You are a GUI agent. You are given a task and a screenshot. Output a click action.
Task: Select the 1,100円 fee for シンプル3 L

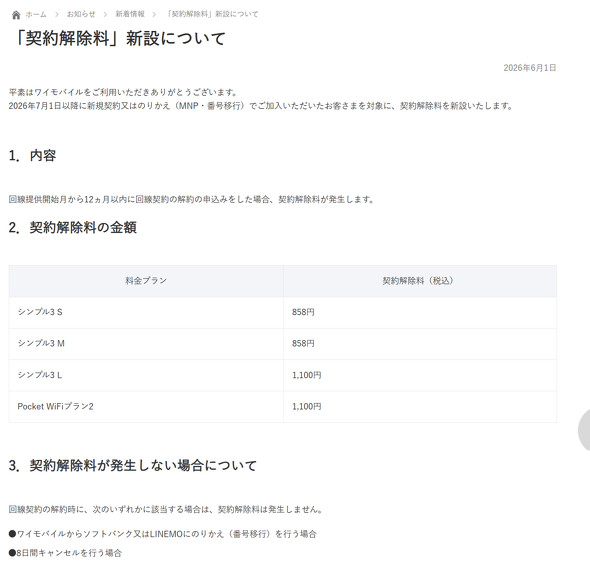[x=307, y=375]
